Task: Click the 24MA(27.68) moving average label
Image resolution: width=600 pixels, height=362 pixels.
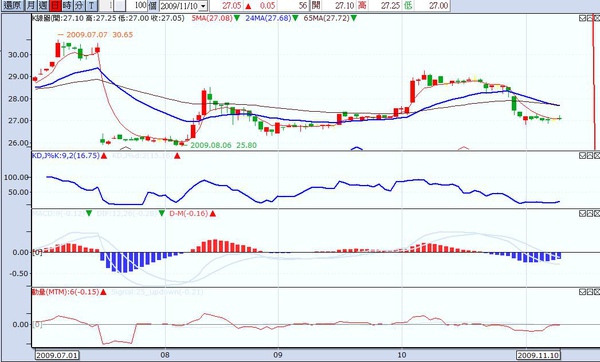Action: click(x=268, y=18)
